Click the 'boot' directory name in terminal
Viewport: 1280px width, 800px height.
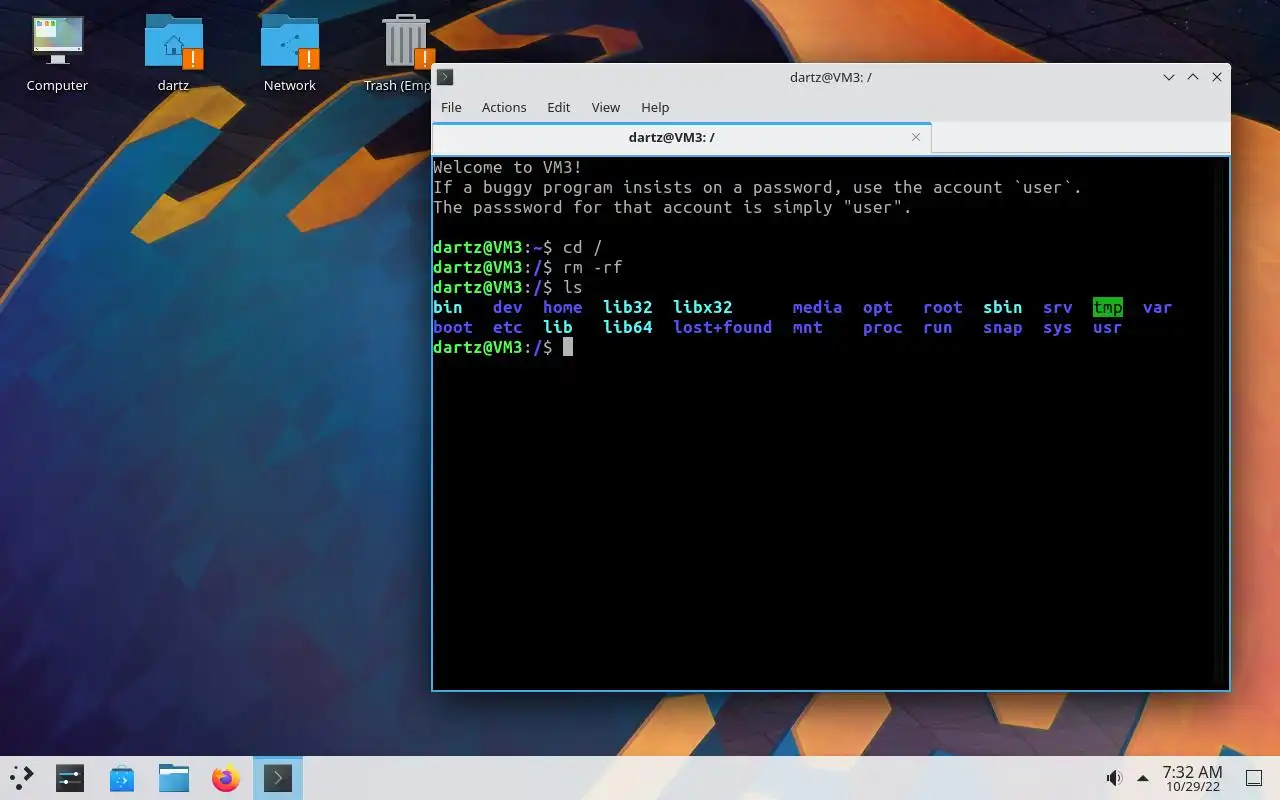(x=453, y=328)
